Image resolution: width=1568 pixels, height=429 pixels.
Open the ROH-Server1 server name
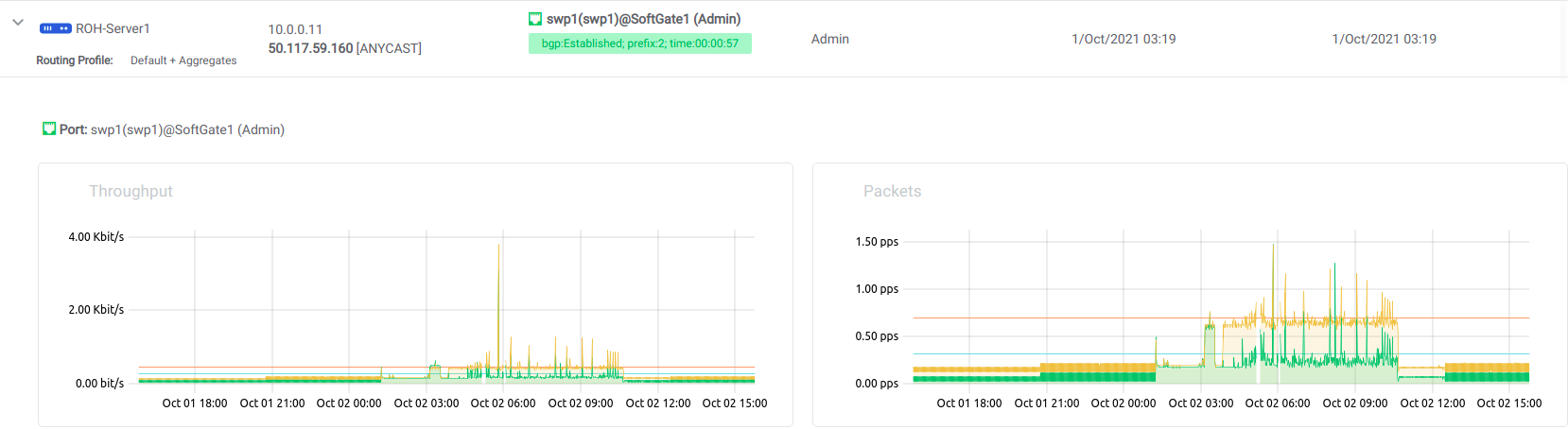[x=113, y=28]
